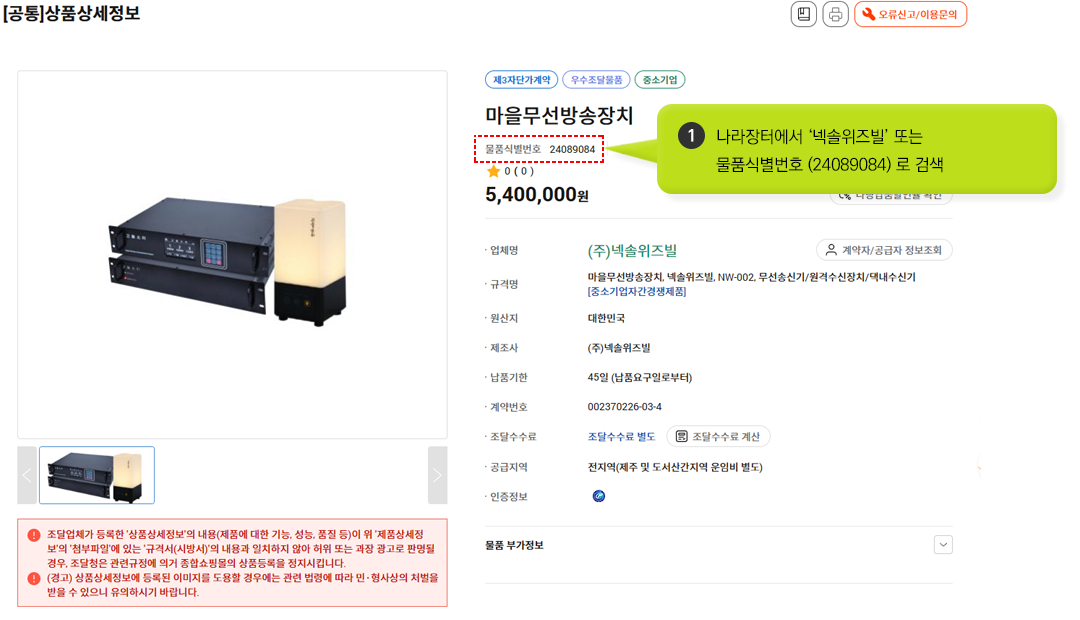
Task: Click the bookmark/manual book icon
Action: 803,14
